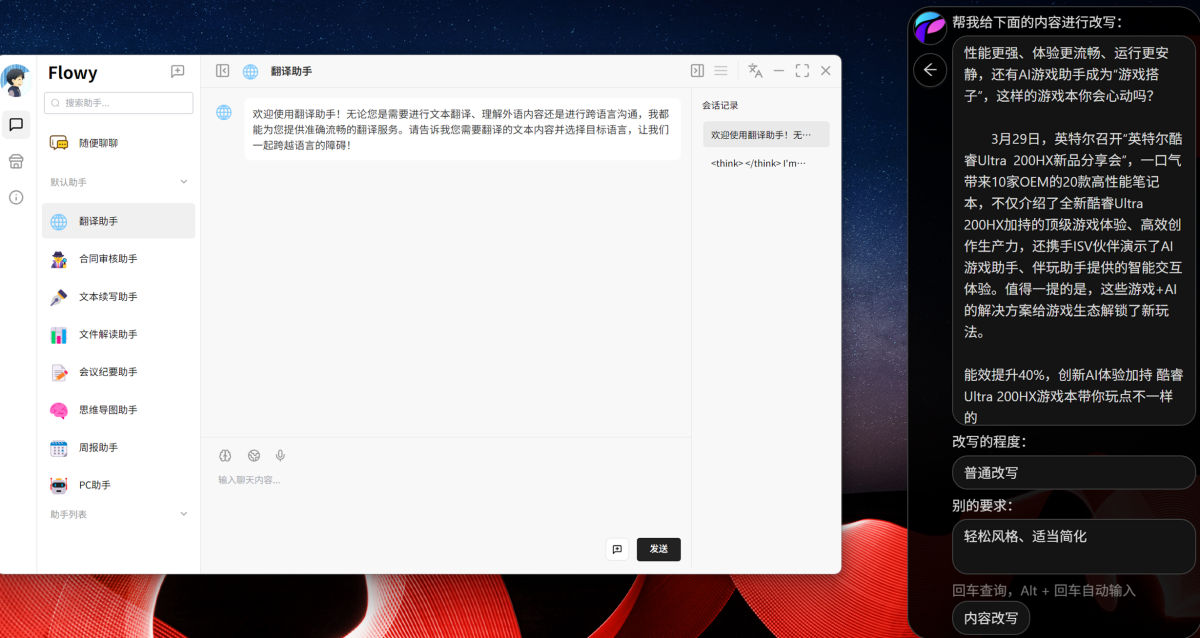Viewport: 1200px width, 638px height.
Task: Click the web search globe icon above input
Action: tap(254, 456)
